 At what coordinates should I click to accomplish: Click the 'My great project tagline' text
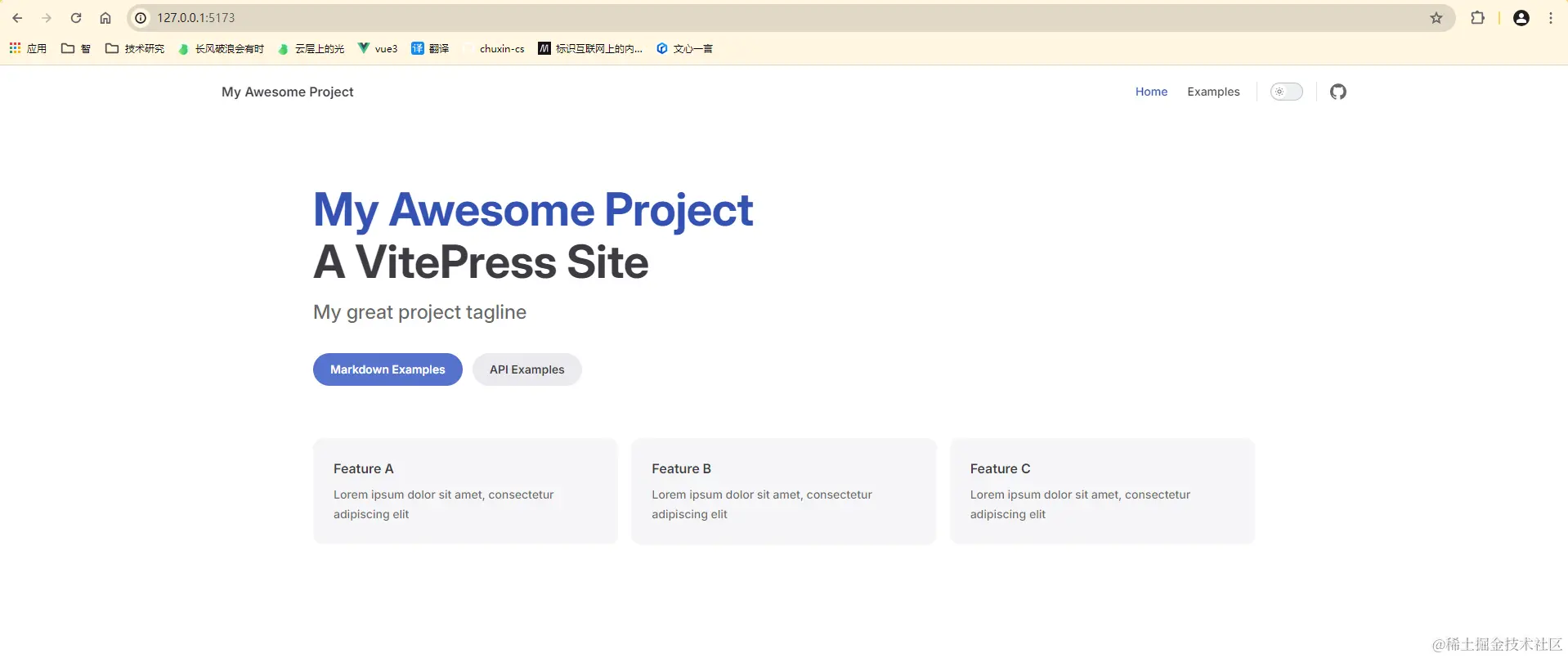pos(420,312)
